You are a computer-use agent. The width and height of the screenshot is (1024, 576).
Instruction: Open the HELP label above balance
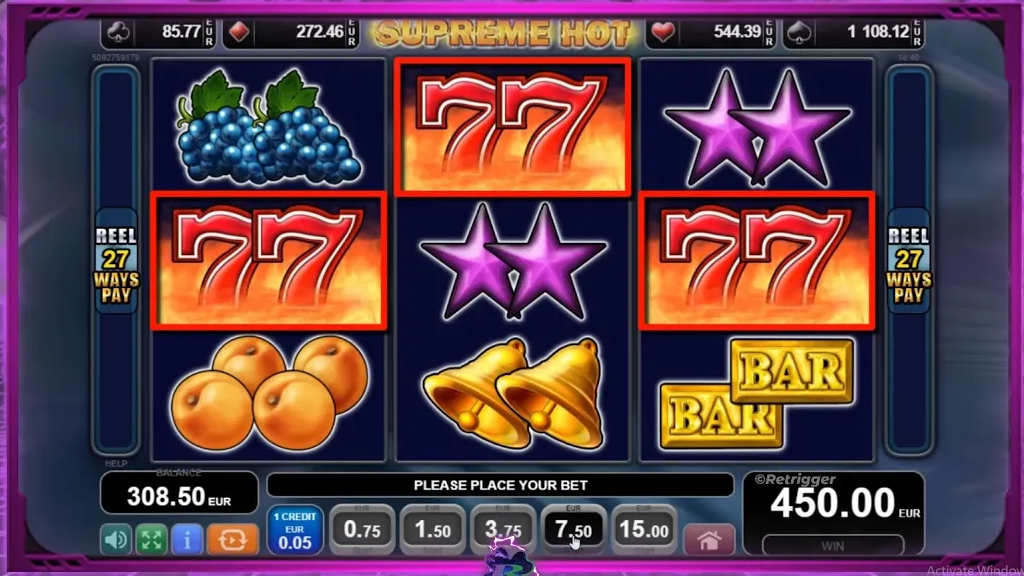tap(116, 464)
